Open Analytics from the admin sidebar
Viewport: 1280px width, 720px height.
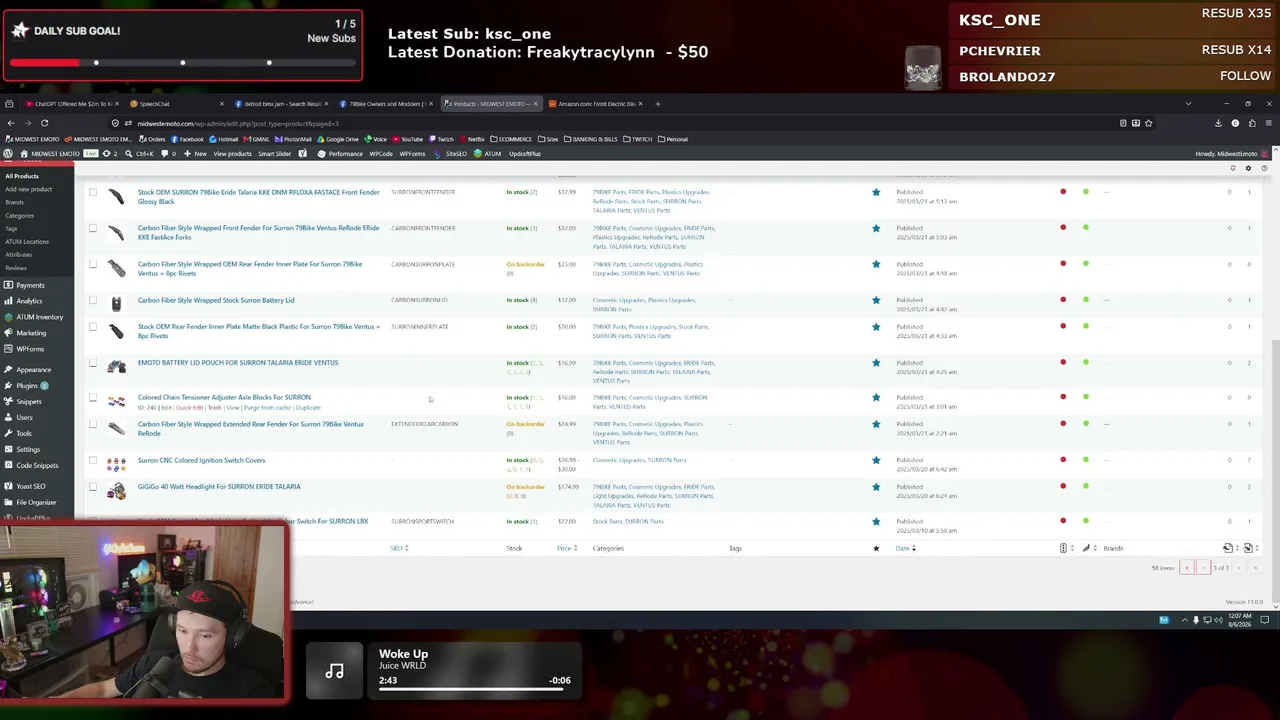coord(29,301)
